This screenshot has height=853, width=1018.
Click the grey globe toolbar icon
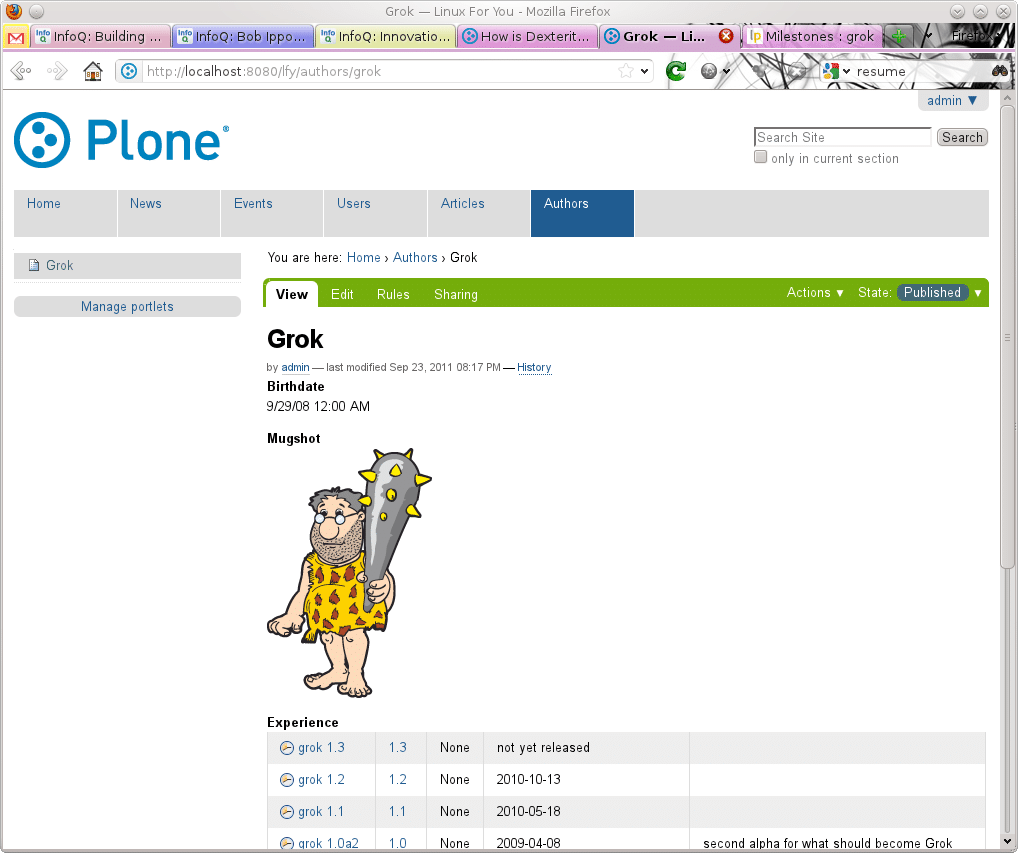(709, 71)
